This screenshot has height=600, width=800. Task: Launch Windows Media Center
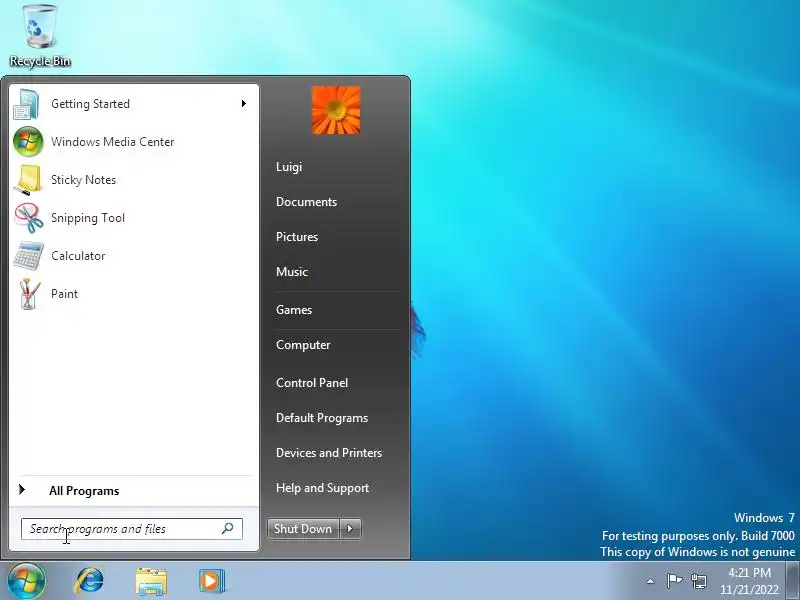pos(134,141)
